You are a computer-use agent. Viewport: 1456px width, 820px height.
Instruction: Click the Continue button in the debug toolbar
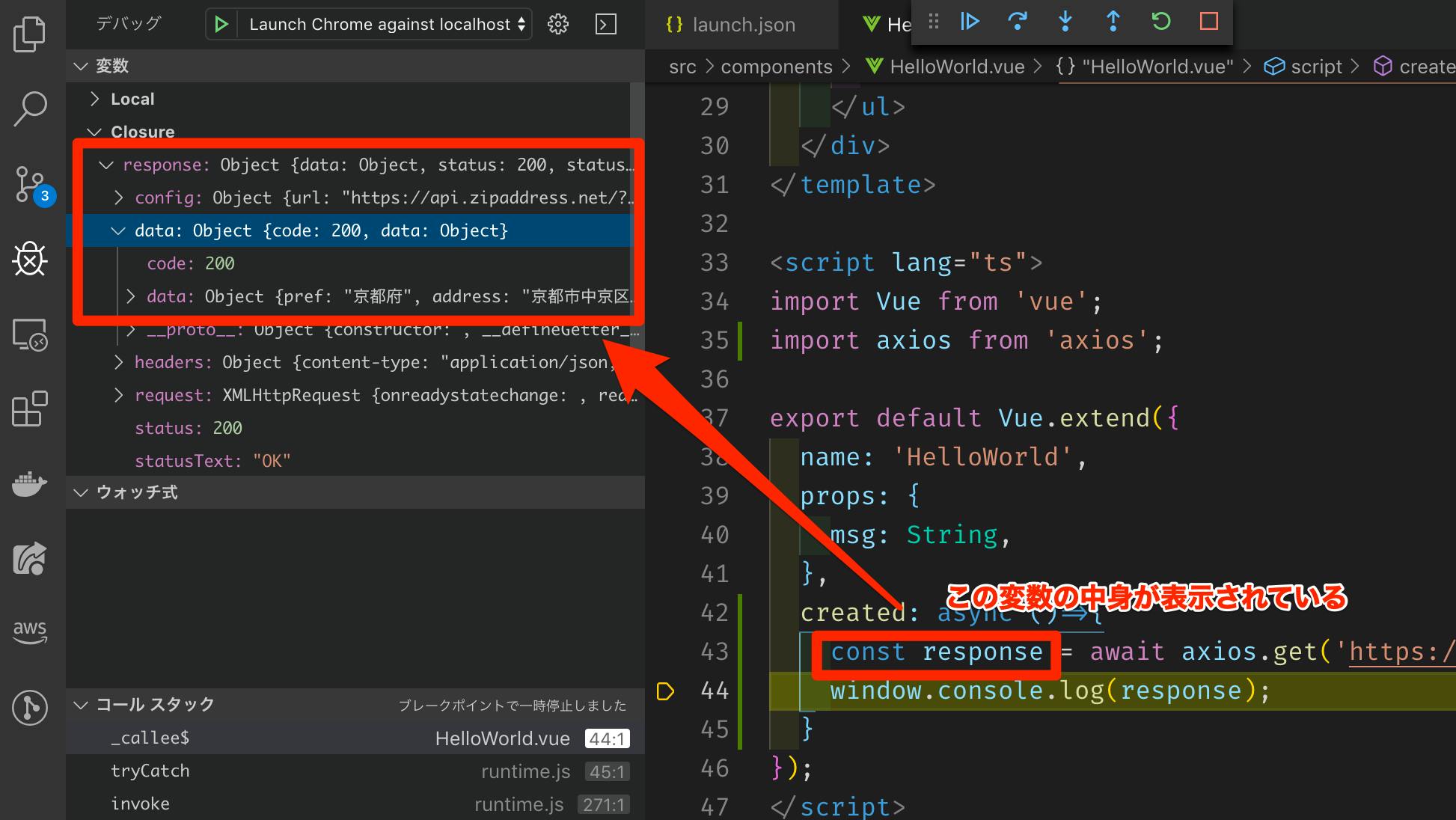(x=970, y=22)
